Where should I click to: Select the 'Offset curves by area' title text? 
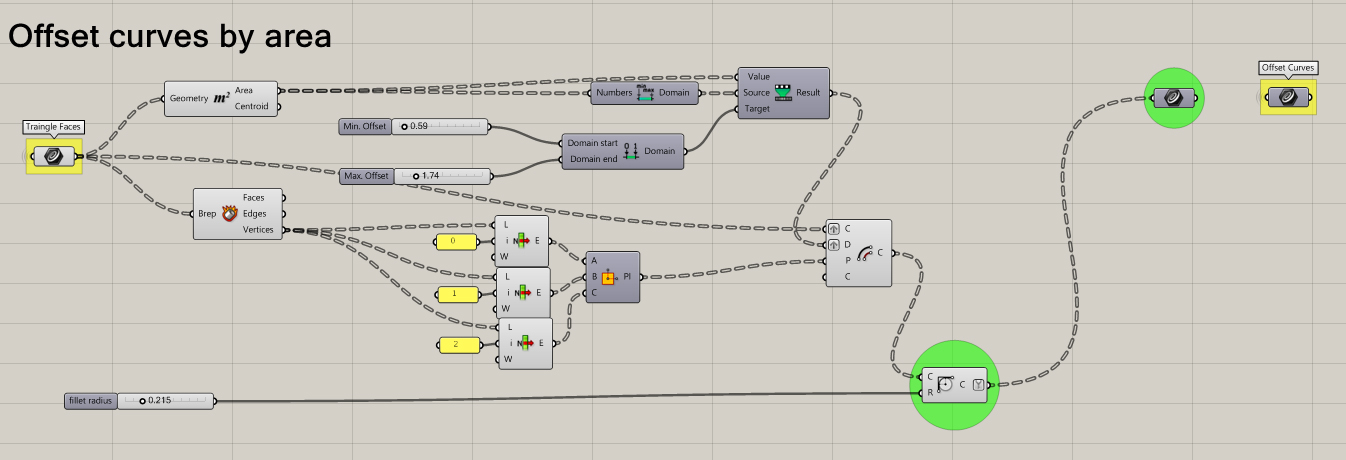pyautogui.click(x=169, y=36)
